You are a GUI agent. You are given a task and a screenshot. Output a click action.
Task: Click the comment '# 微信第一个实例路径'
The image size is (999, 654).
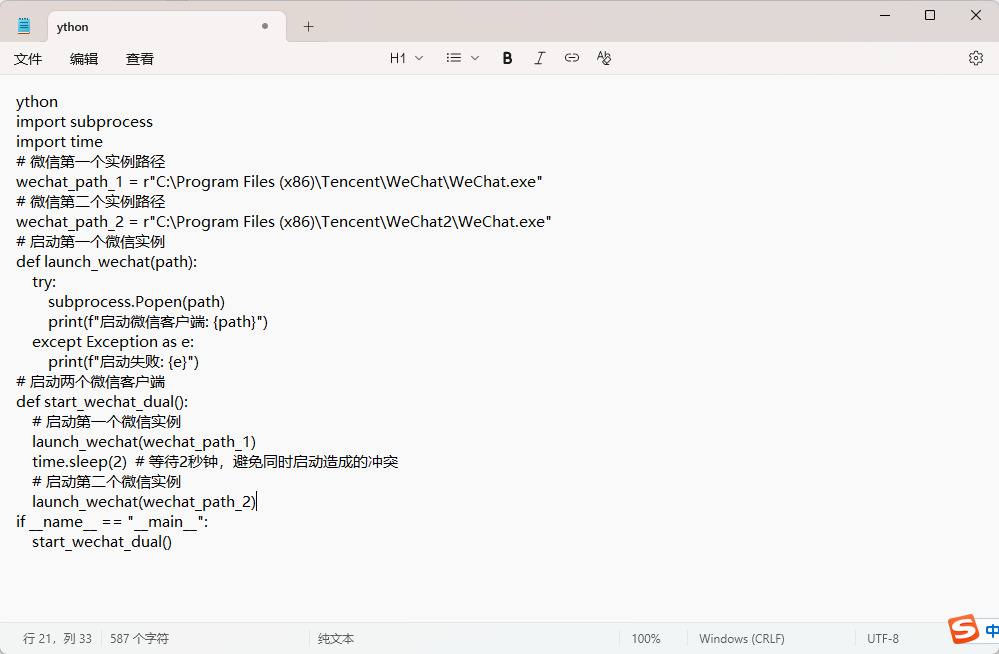coord(90,162)
